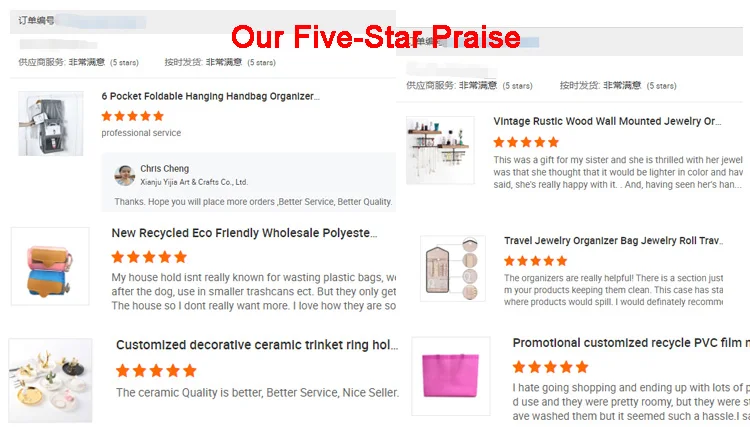
Task: Open New Recycled Eco Friendly Wholesale Polyester title
Action: (x=244, y=233)
